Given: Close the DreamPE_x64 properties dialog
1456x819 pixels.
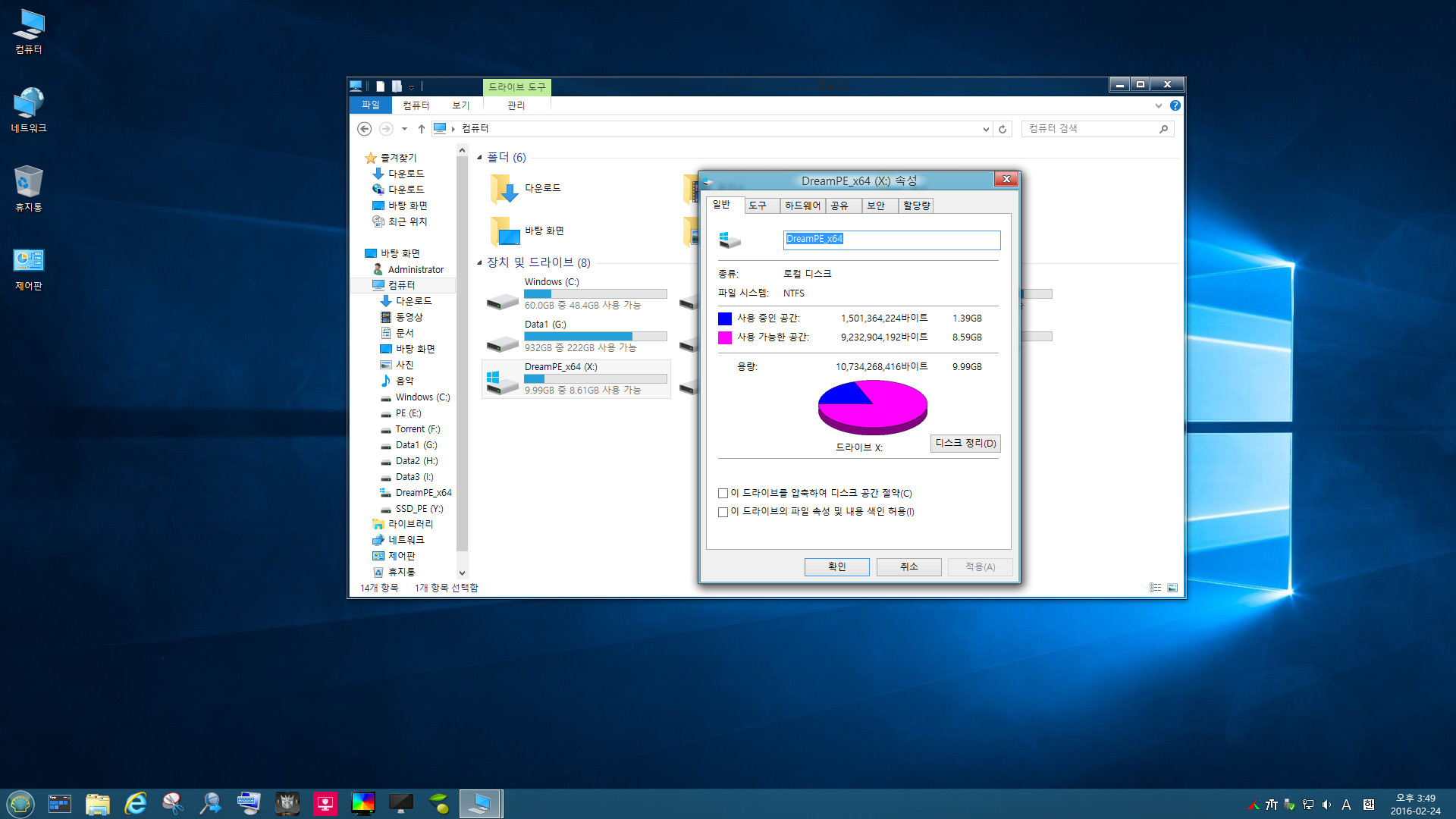Looking at the screenshot, I should (1006, 179).
